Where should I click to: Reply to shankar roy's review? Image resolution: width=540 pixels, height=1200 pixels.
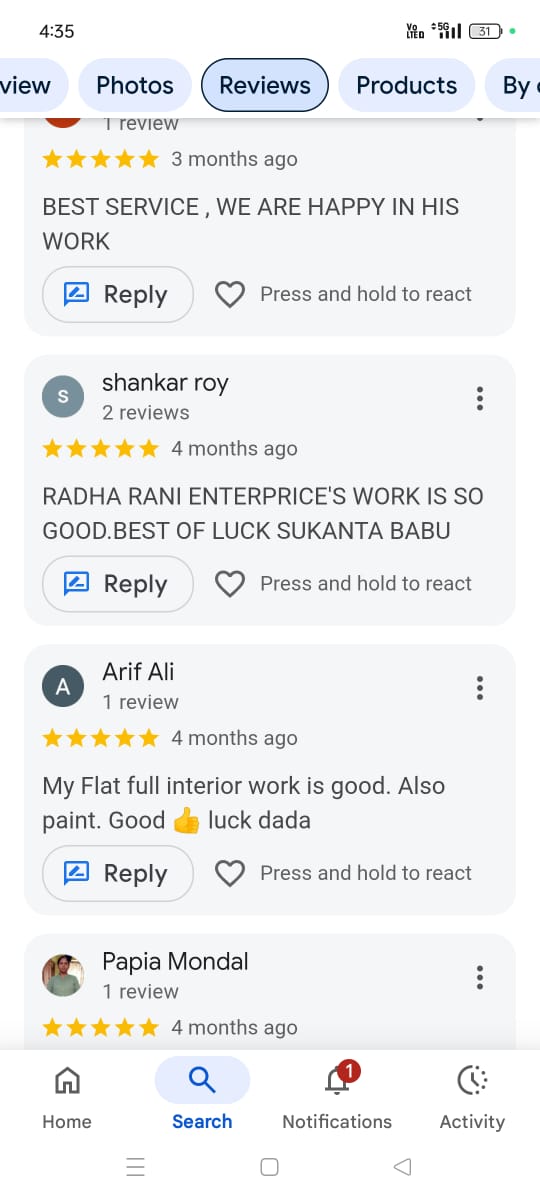click(118, 584)
